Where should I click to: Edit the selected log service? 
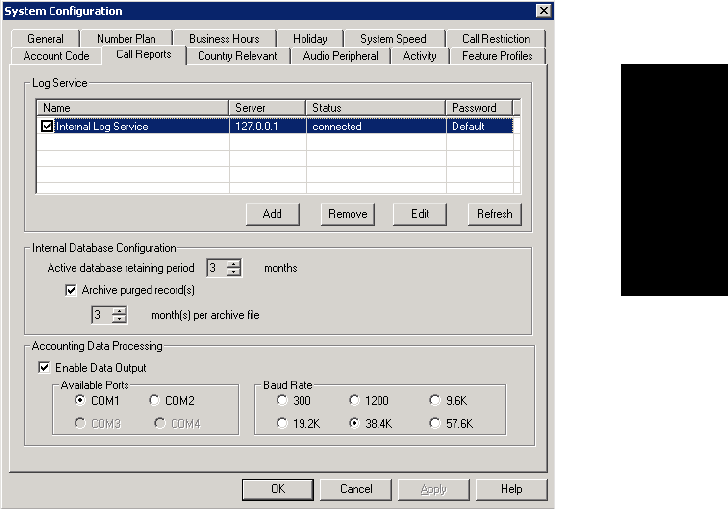tap(419, 213)
